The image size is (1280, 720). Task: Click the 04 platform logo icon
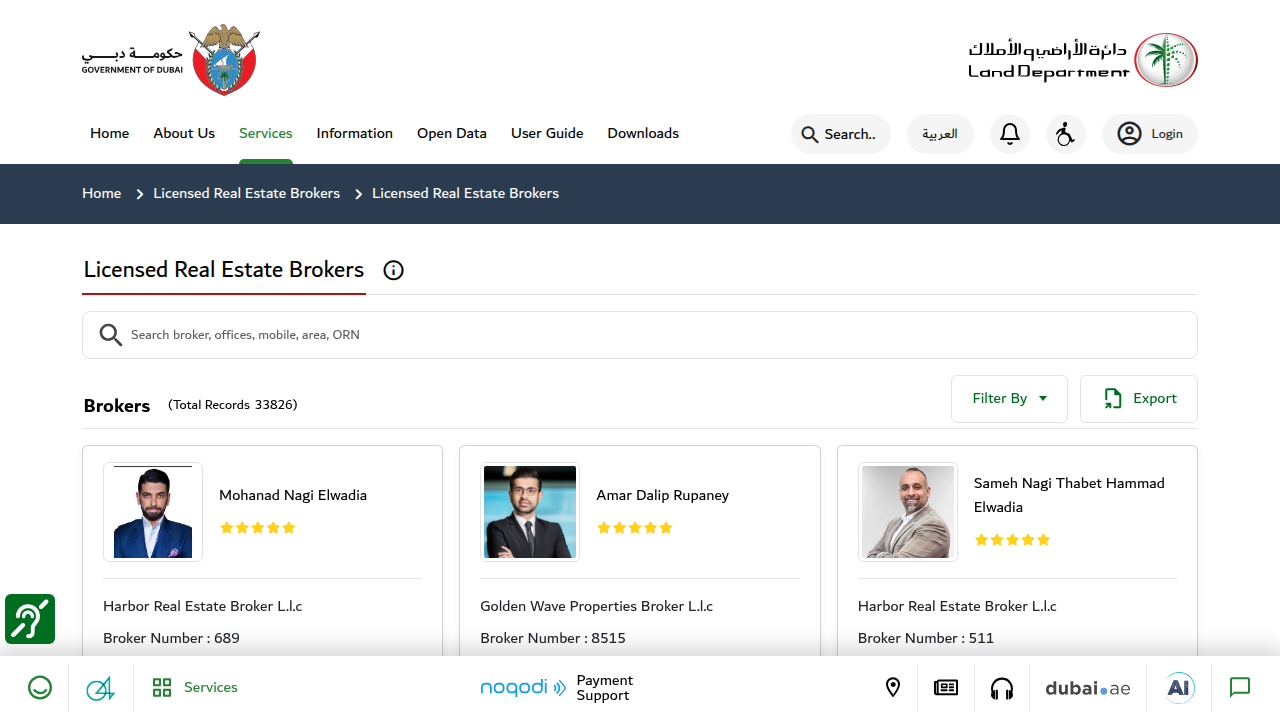[x=100, y=688]
